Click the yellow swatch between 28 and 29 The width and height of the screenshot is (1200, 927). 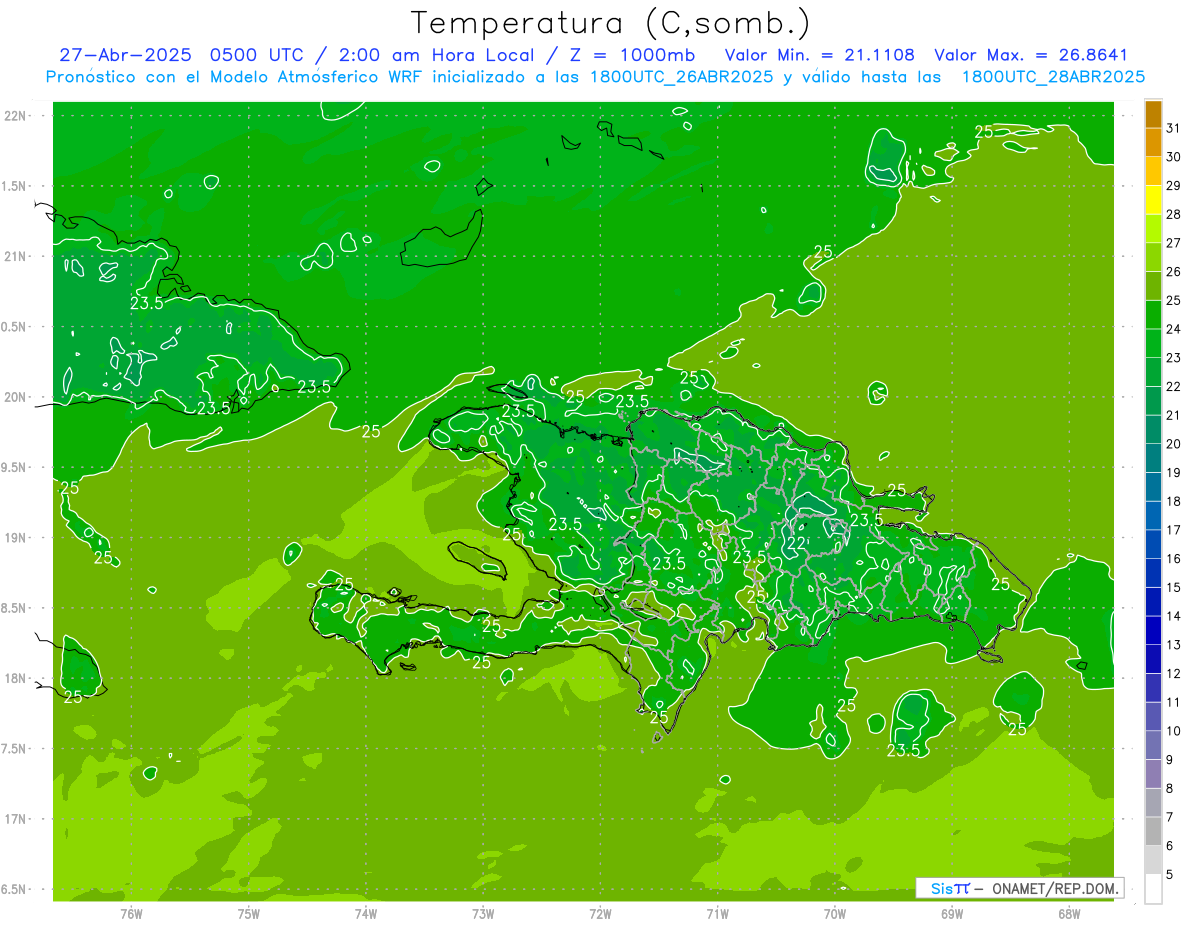[x=1153, y=200]
